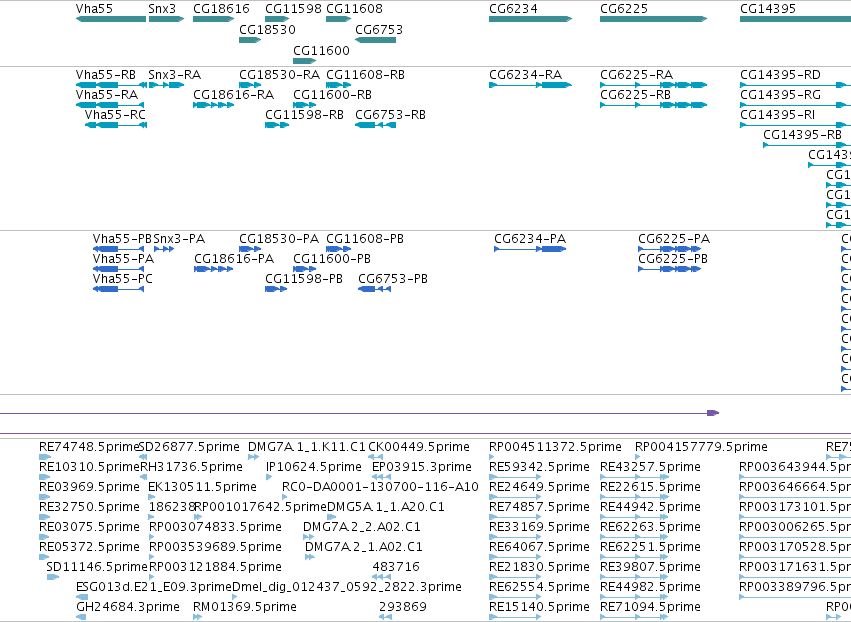Click transcript Snx3-RA
Image resolution: width=851 pixels, height=622 pixels.
175,75
